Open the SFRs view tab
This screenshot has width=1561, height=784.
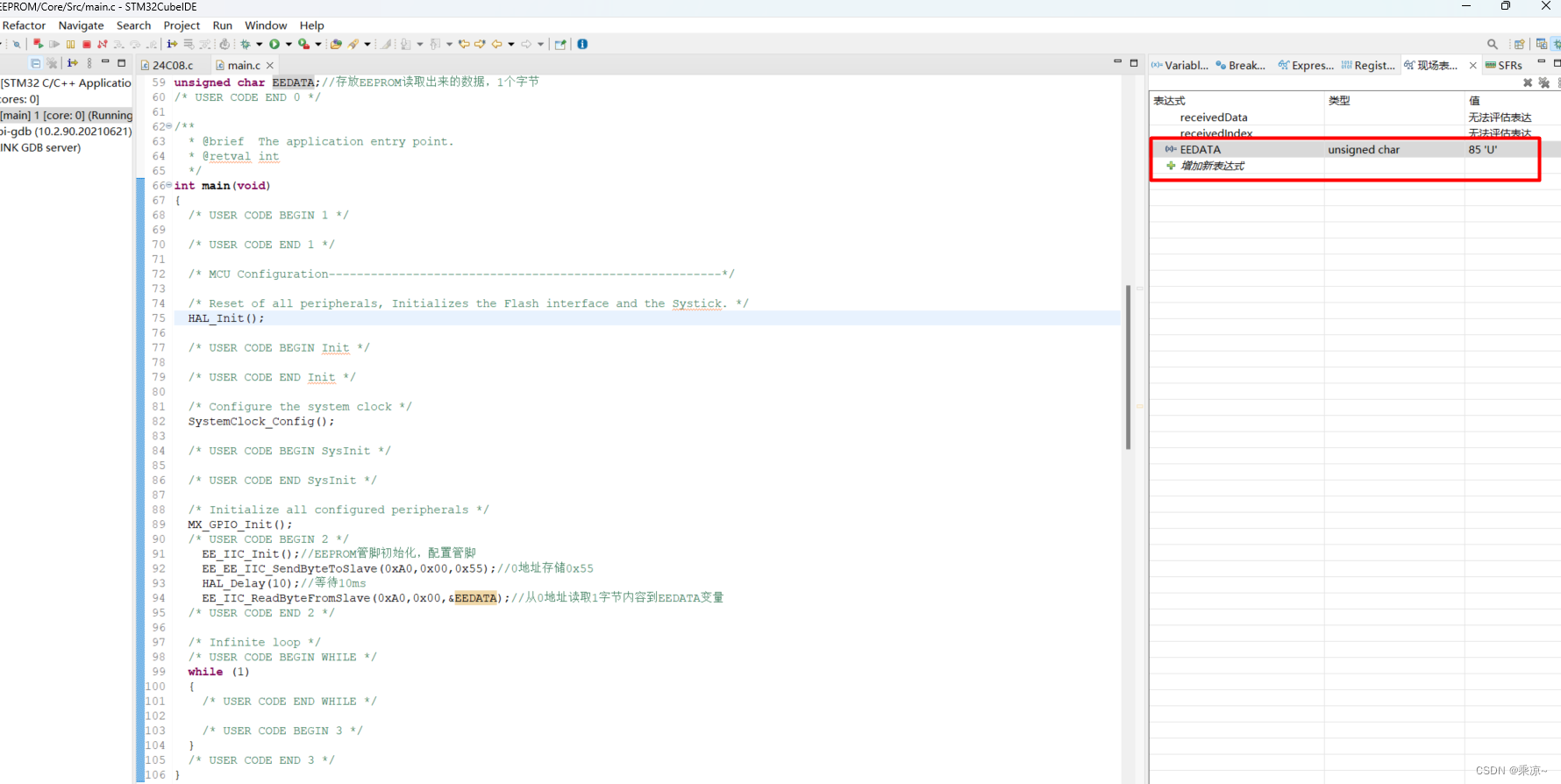click(x=1503, y=65)
